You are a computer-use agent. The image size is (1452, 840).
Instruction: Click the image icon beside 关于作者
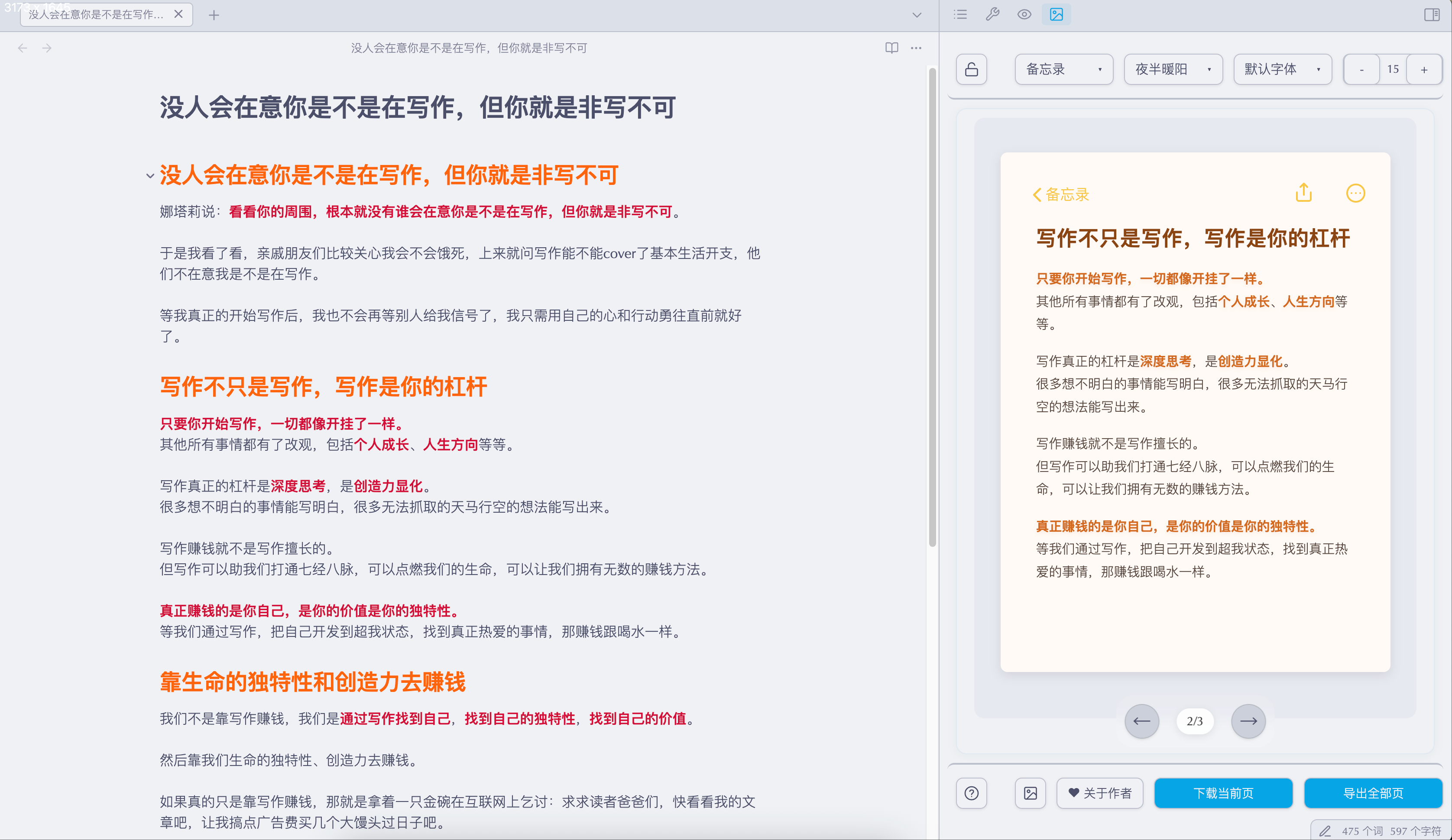click(x=1030, y=793)
